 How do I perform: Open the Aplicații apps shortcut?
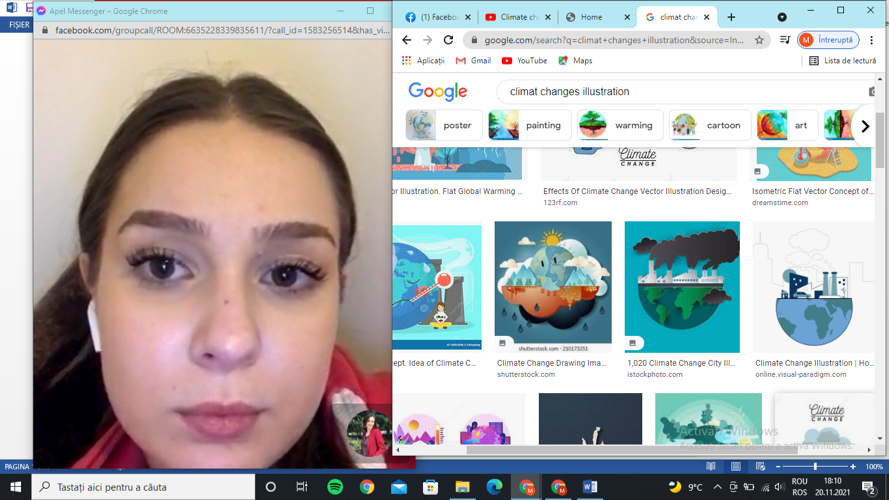[422, 61]
